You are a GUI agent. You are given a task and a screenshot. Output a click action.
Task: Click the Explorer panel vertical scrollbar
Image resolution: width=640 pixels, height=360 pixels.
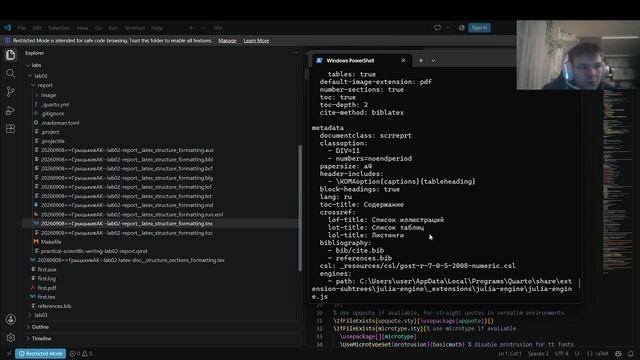(x=300, y=208)
